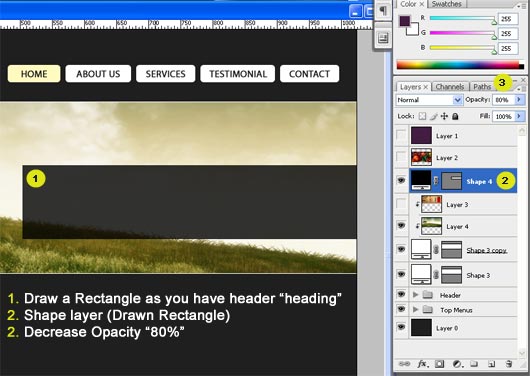Create new fill or adjustment layer icon

click(457, 364)
